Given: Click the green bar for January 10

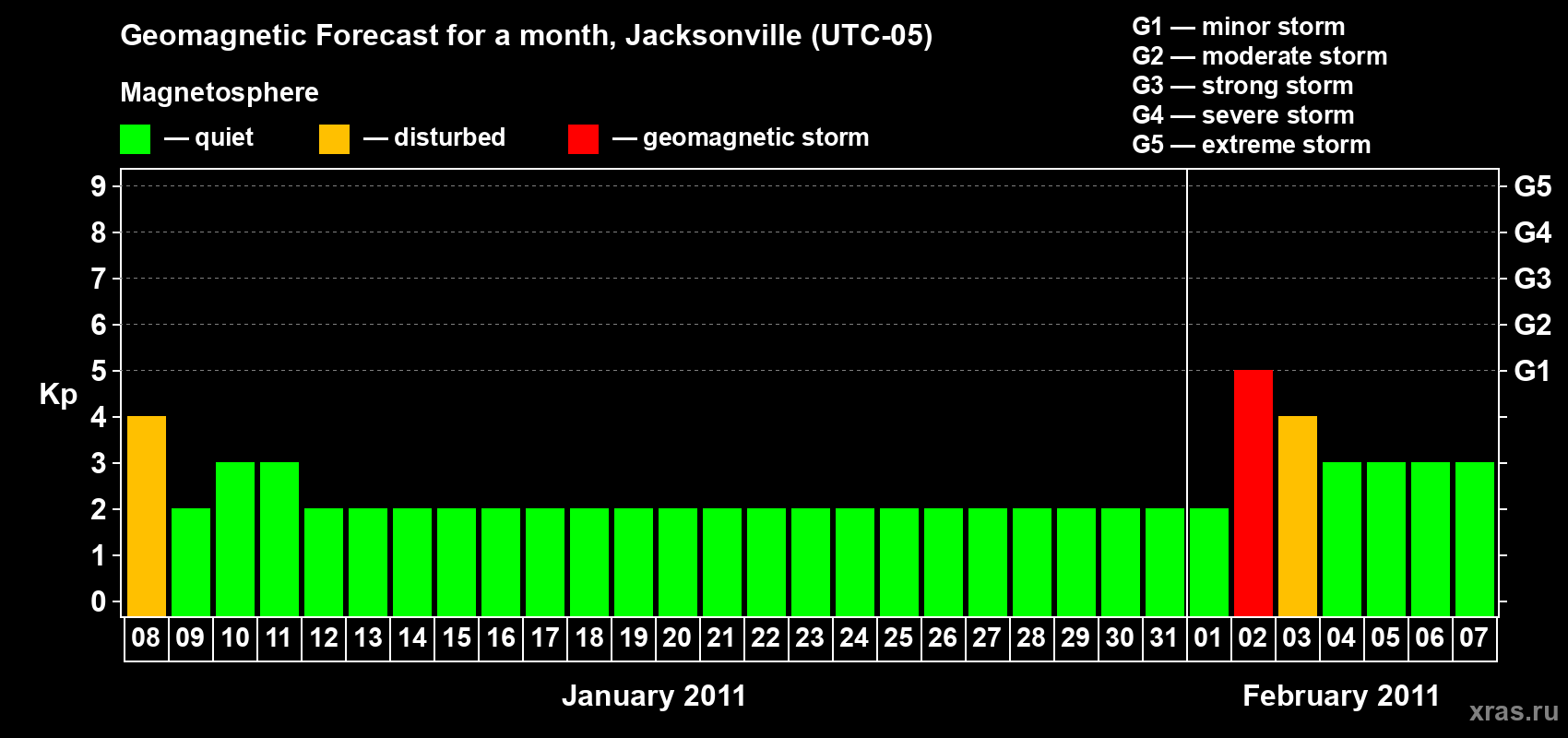Looking at the screenshot, I should click(235, 539).
